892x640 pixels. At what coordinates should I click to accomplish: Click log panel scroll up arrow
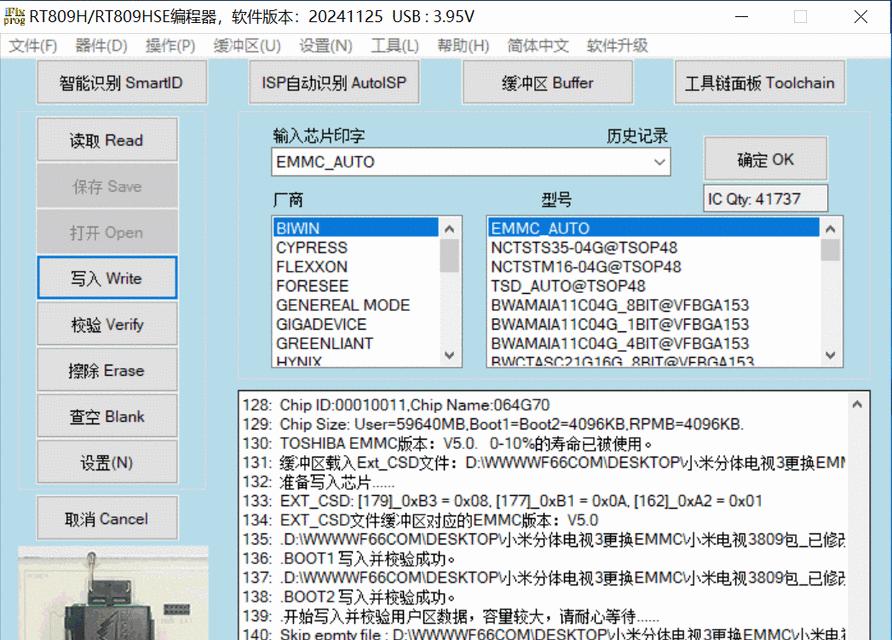(857, 404)
